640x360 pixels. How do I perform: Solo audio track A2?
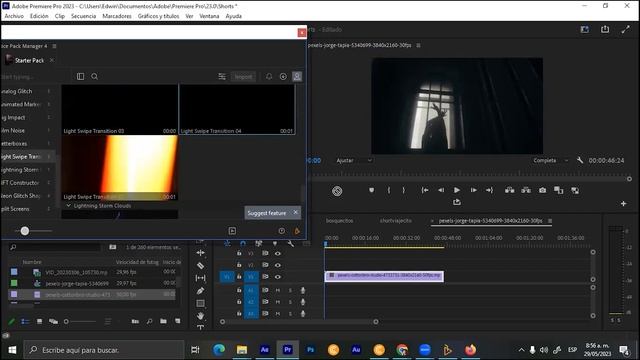[290, 302]
